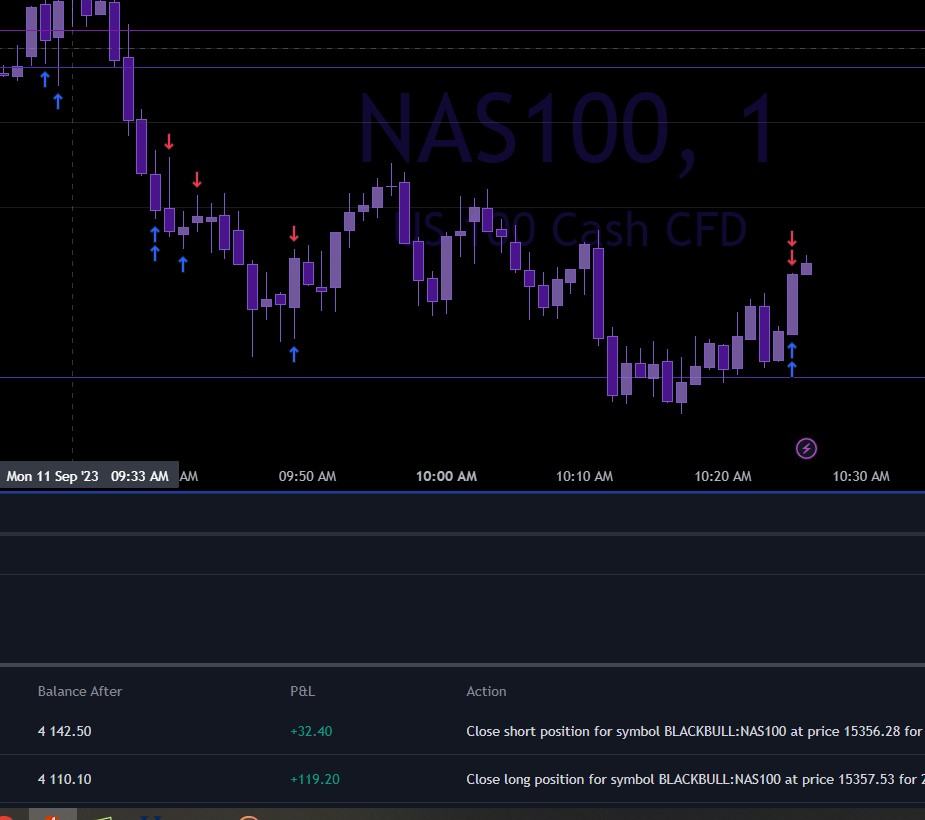This screenshot has width=925, height=820.
Task: Select the lone blue buy arrow below the 09:49 candle
Action: pyautogui.click(x=294, y=354)
